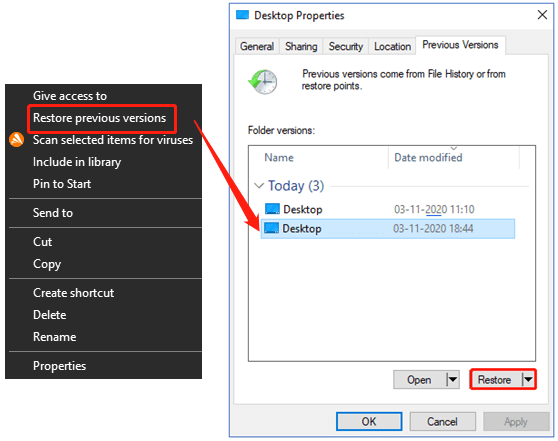Choose Properties in the context menu
The image size is (558, 441).
(59, 366)
